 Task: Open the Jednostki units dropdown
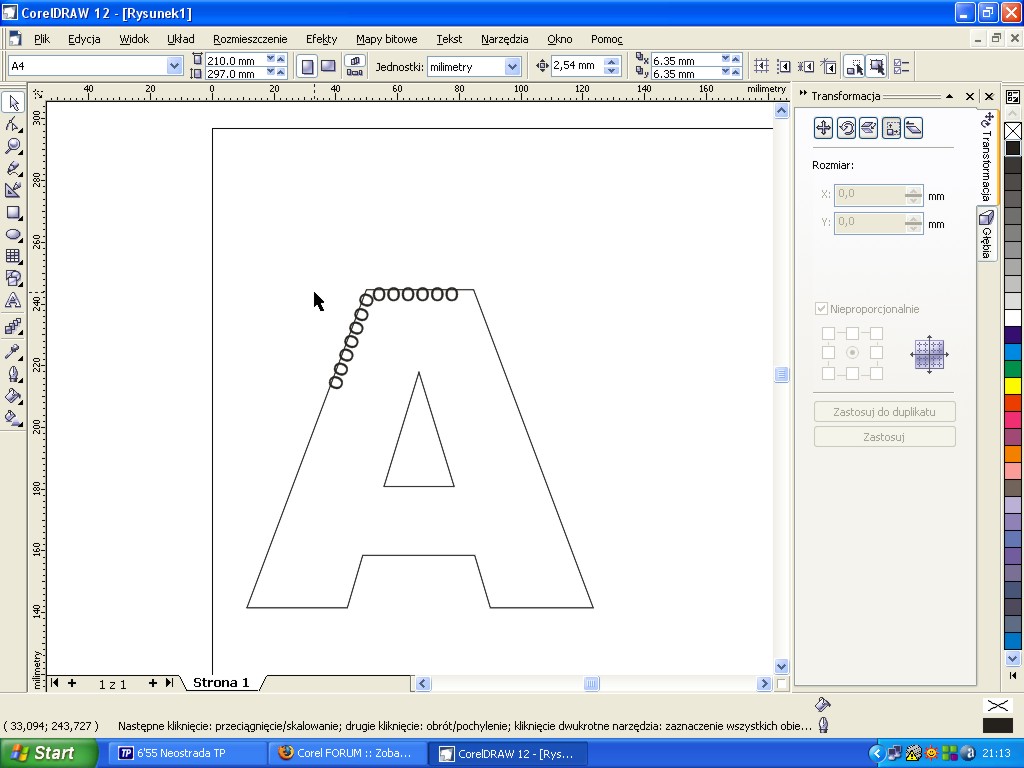coord(512,66)
